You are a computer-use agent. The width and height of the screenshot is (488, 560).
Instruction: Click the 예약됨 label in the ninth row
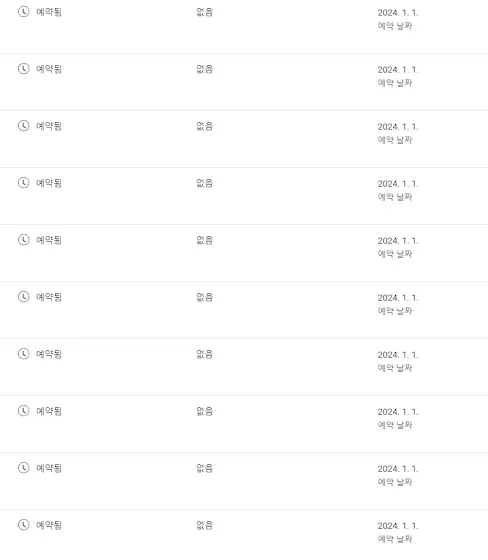(x=49, y=468)
